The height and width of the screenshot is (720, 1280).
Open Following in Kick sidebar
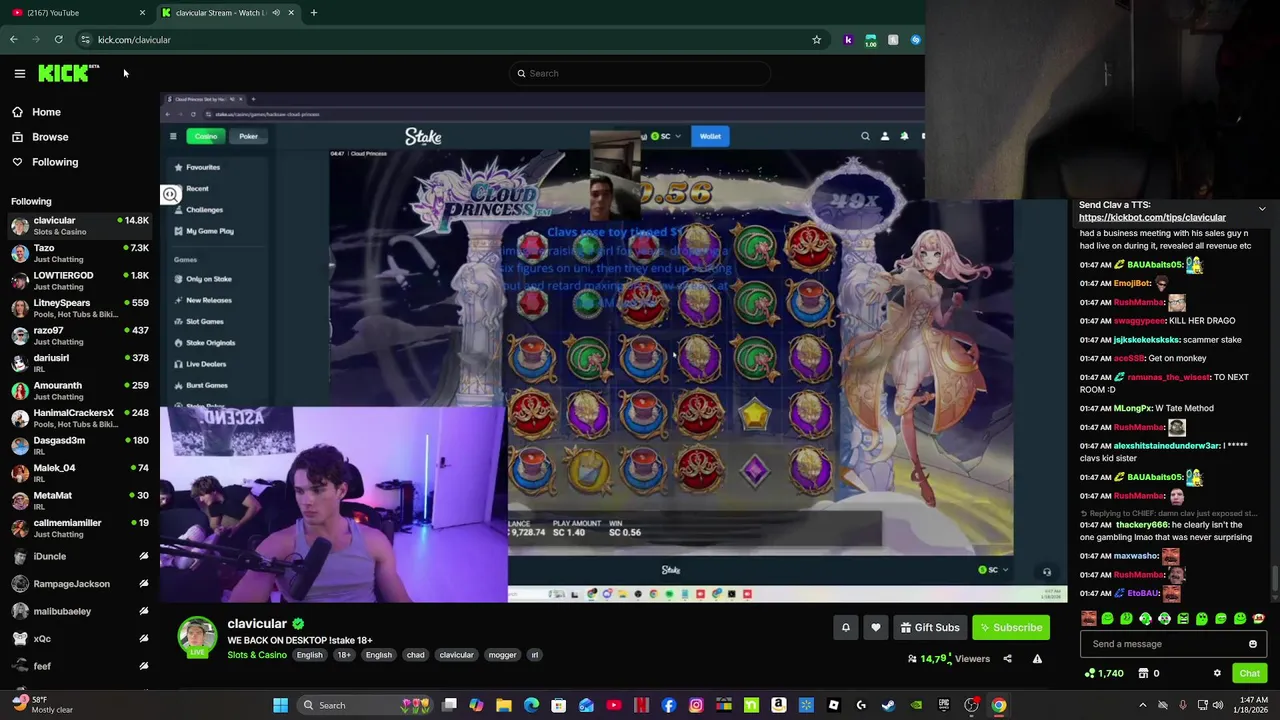point(55,162)
